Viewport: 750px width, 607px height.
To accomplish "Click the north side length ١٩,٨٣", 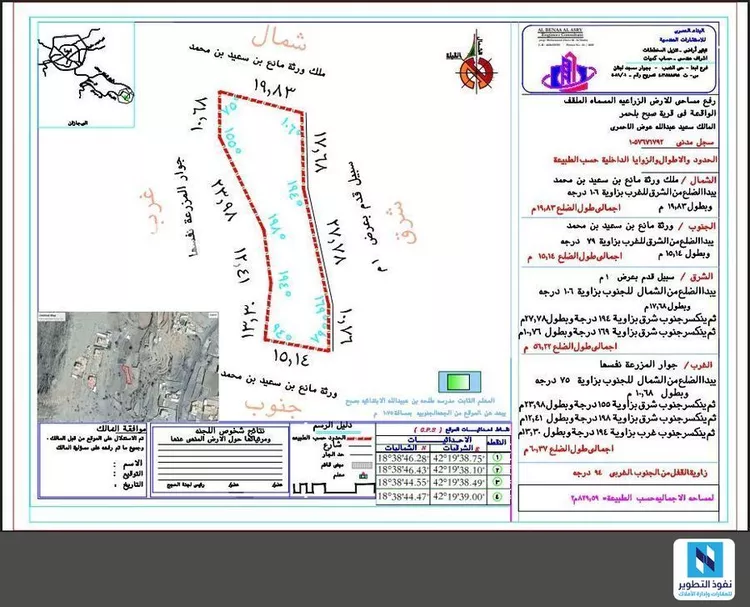I will pos(275,86).
